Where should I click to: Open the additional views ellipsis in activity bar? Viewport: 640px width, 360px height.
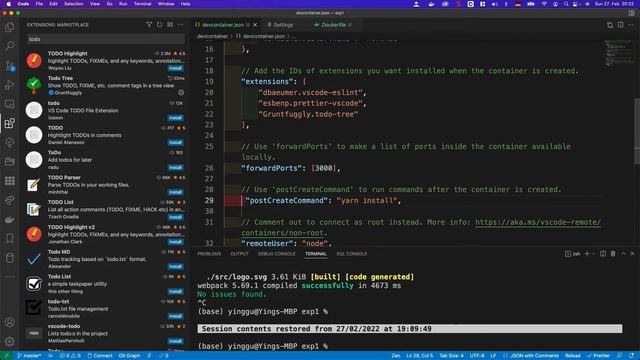pyautogui.click(x=9, y=277)
